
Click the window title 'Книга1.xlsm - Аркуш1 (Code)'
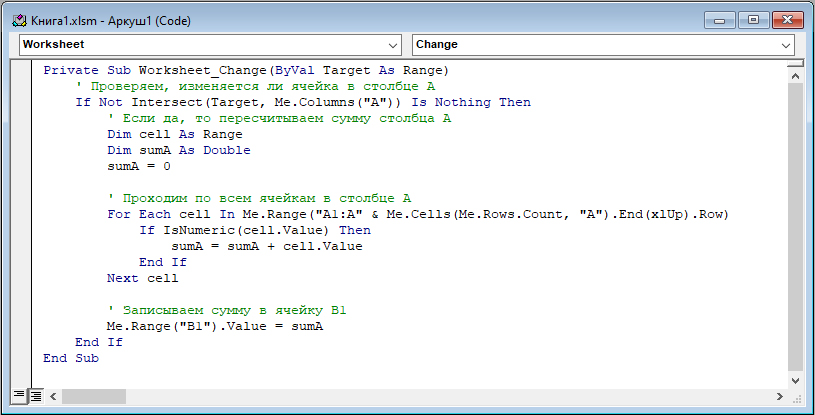pos(111,21)
